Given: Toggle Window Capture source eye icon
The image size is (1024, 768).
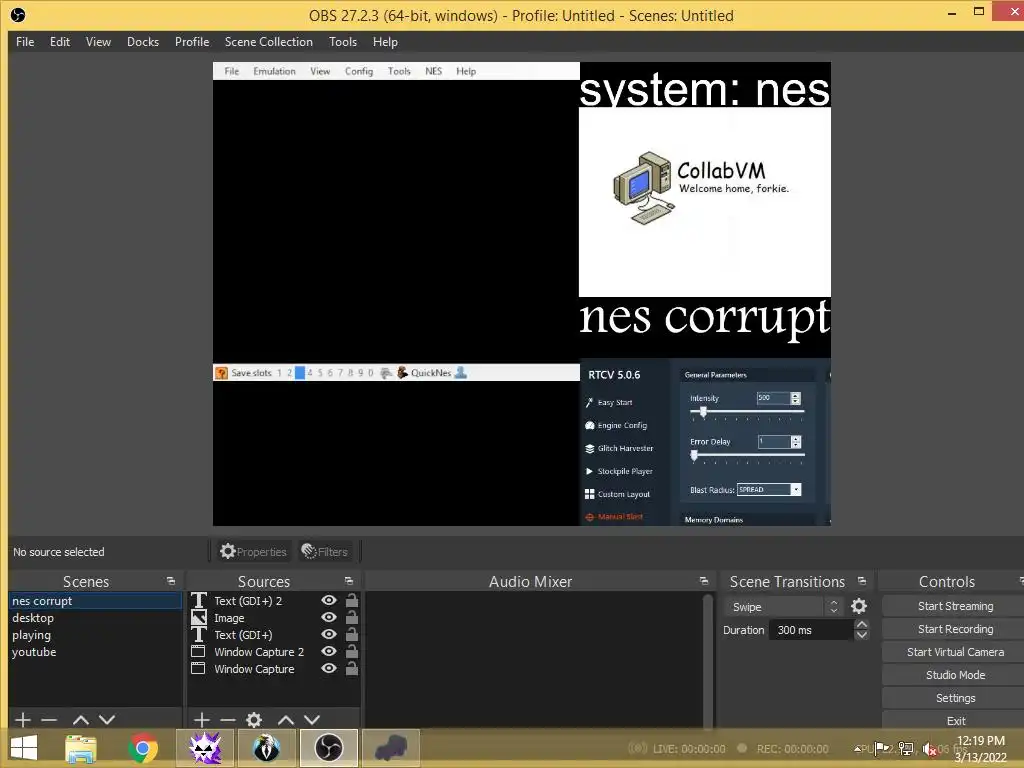Looking at the screenshot, I should [x=329, y=668].
